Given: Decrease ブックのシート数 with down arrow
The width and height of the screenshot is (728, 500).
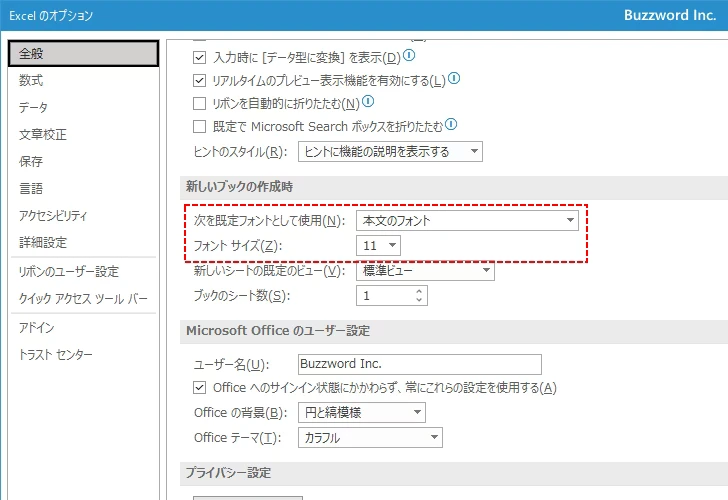Looking at the screenshot, I should [419, 300].
